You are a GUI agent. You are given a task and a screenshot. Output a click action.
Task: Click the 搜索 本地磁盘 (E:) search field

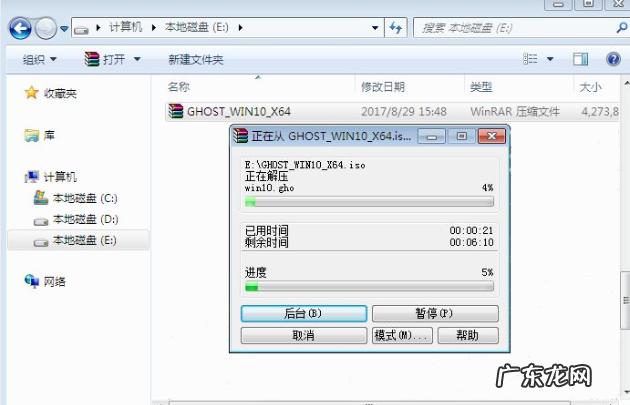514,28
